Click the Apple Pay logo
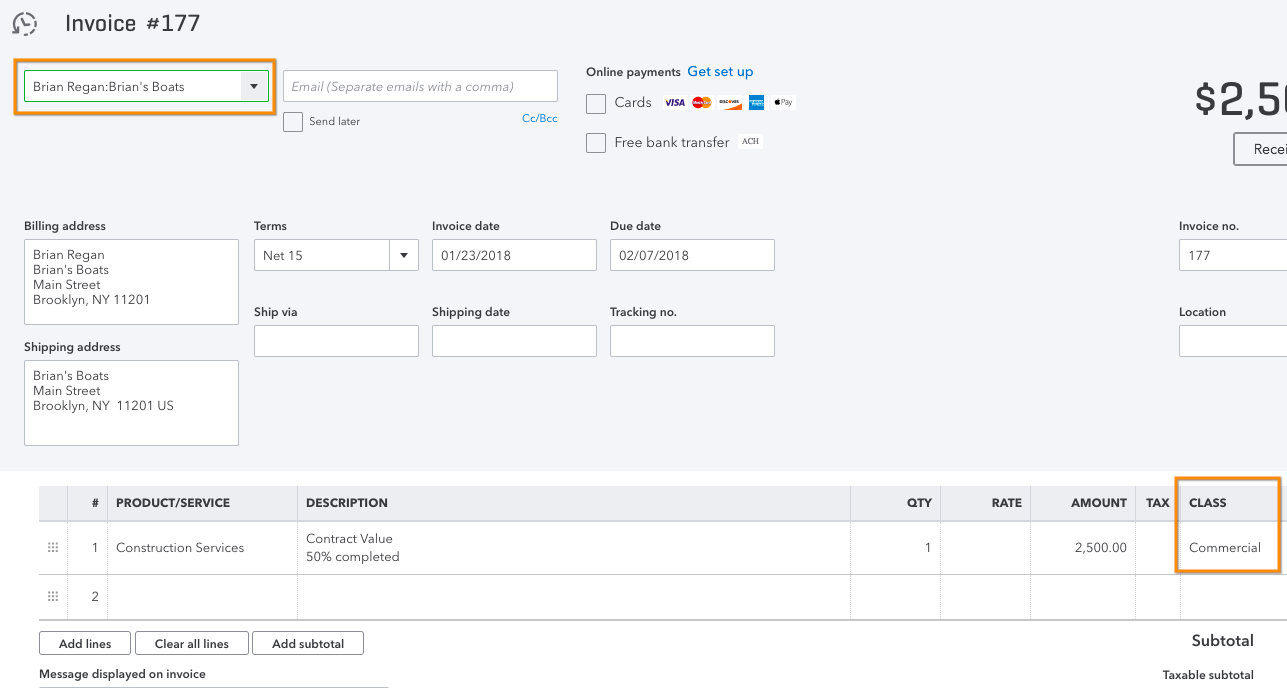This screenshot has height=688, width=1287. [x=783, y=102]
